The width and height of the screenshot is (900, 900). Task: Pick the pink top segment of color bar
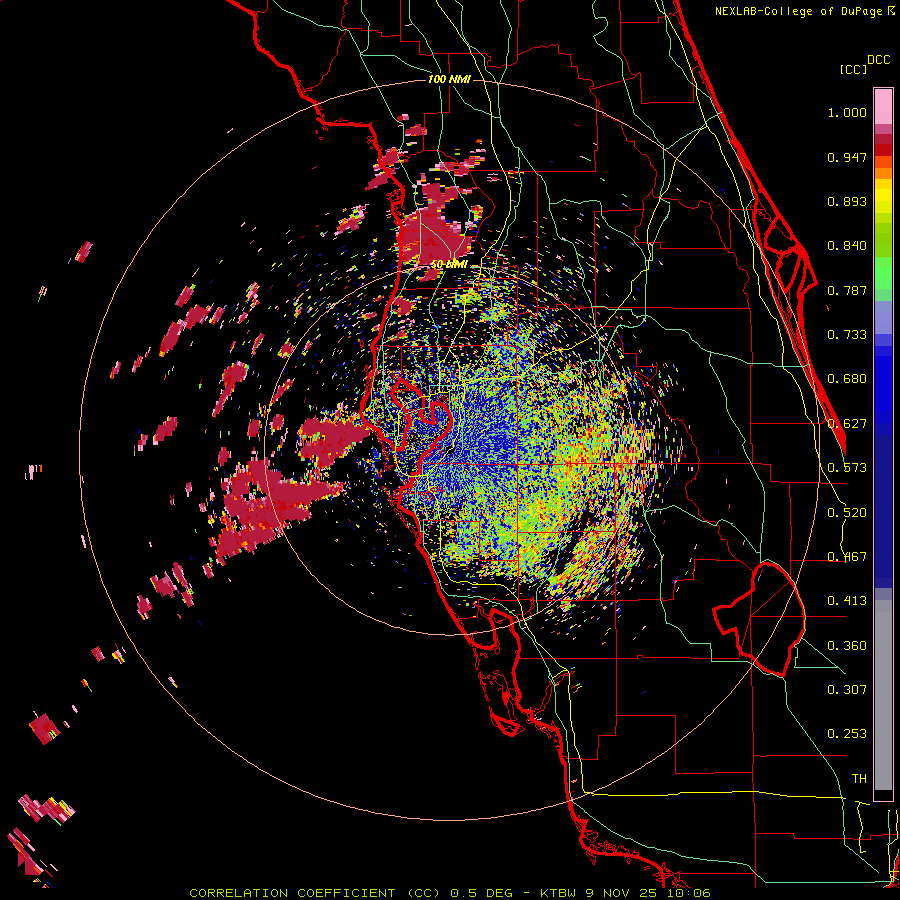(883, 106)
